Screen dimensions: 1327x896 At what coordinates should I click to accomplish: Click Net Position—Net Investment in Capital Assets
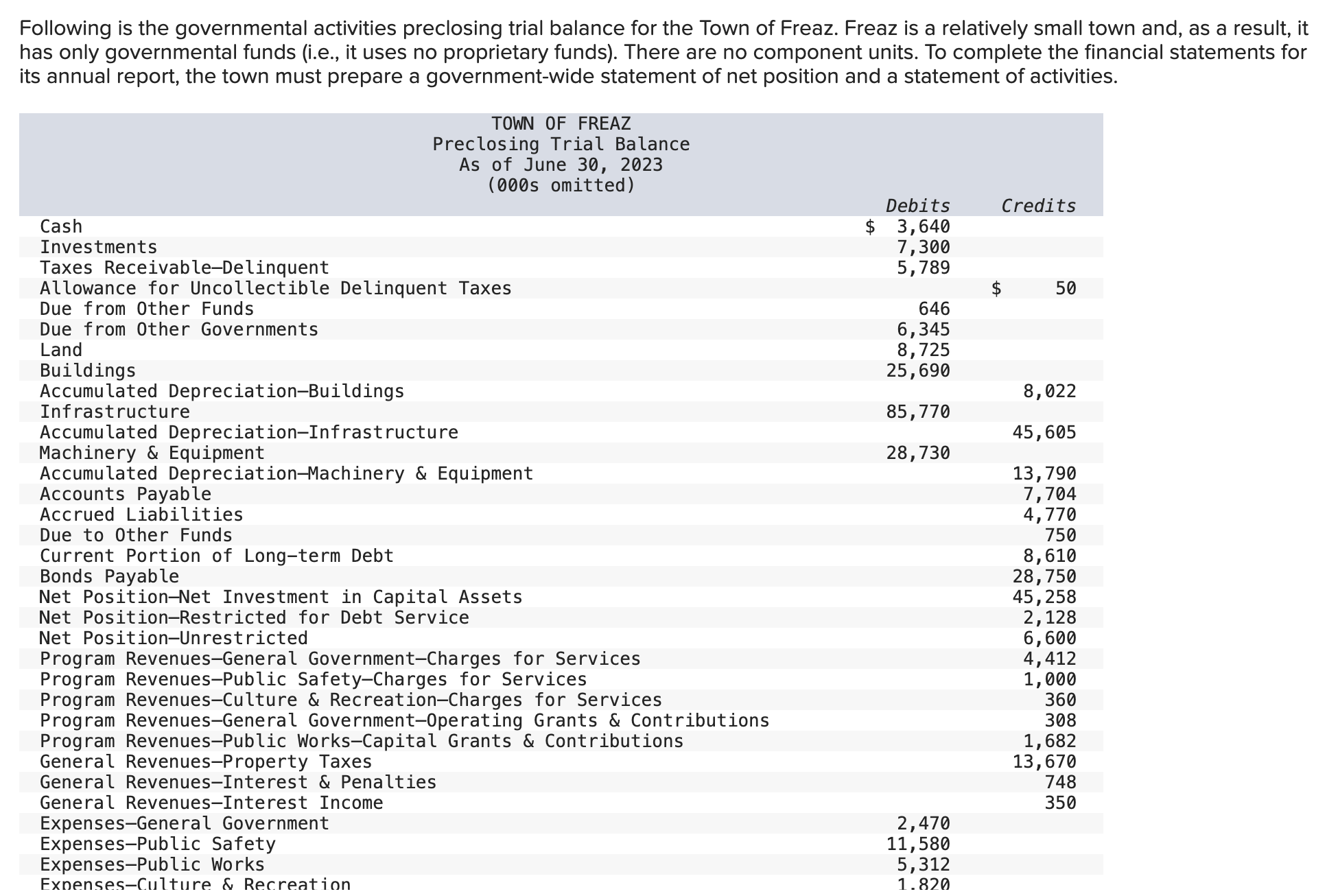tap(280, 597)
